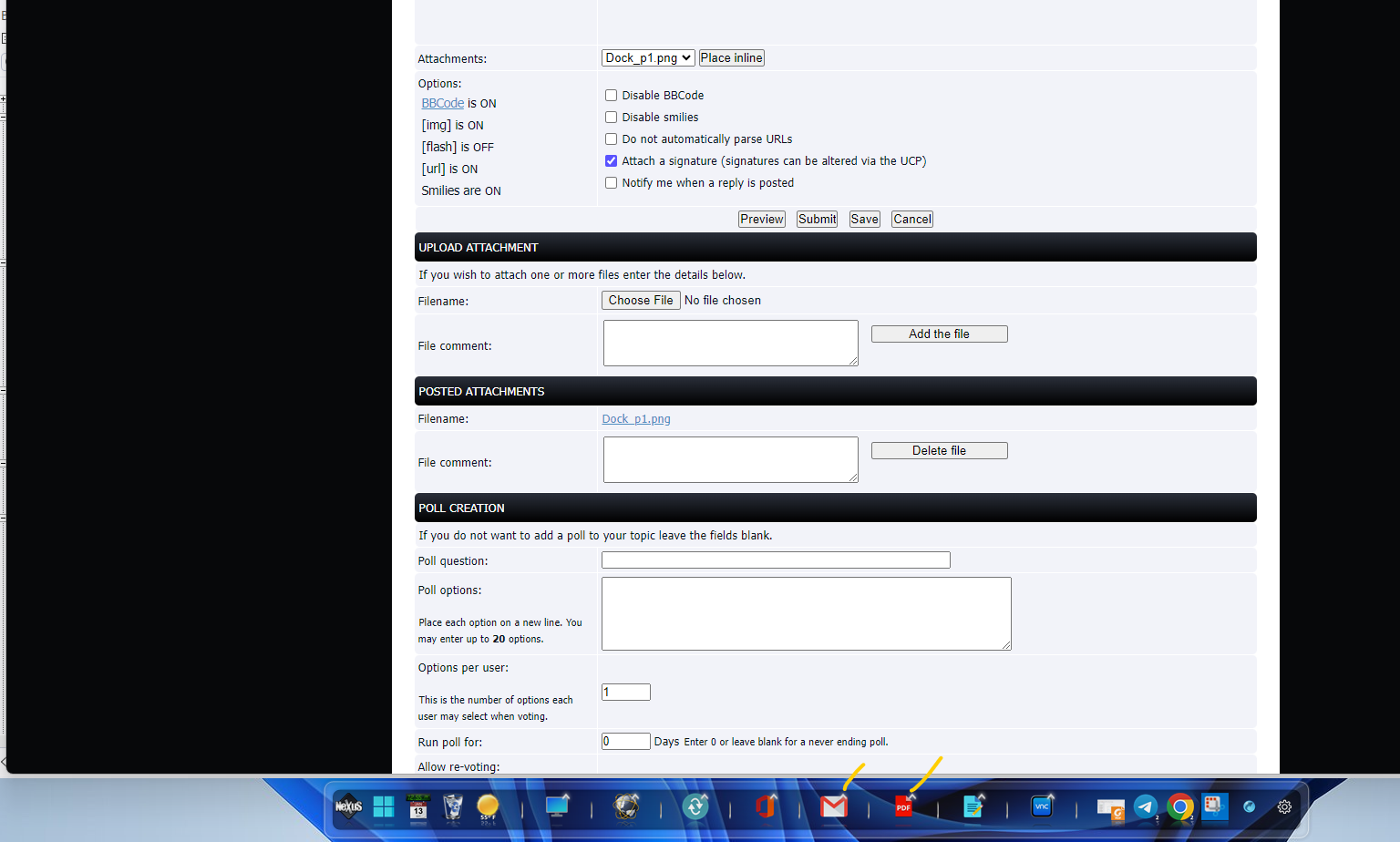
Task: Launch the PDF app in the dock
Action: (x=903, y=806)
